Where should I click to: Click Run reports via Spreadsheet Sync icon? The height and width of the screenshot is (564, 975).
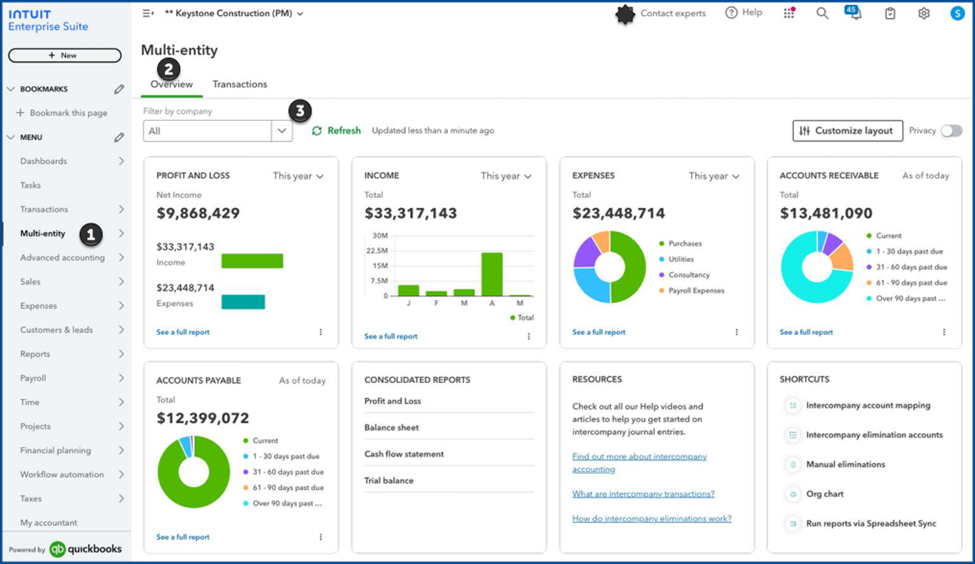tap(793, 524)
